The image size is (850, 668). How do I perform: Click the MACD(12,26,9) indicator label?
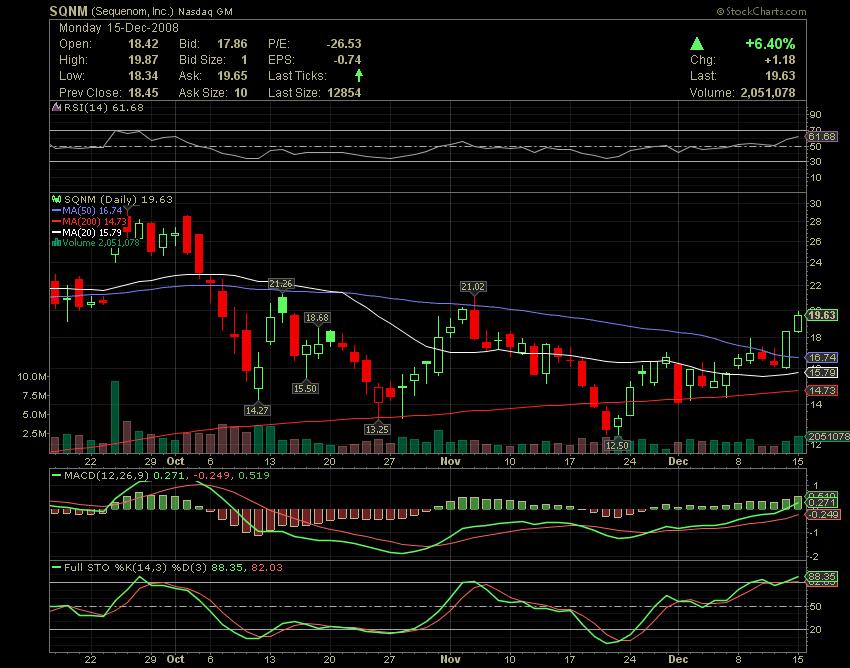point(107,476)
